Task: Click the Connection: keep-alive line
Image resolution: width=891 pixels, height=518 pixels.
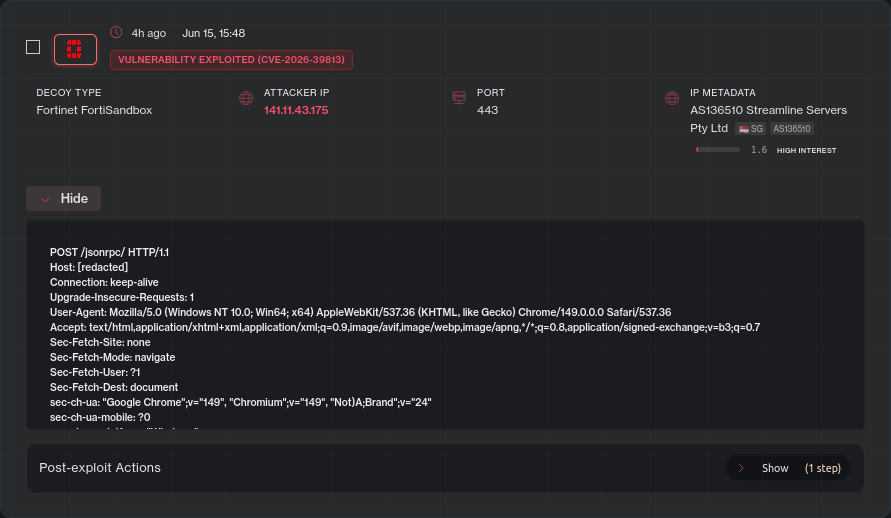Action: tap(104, 282)
